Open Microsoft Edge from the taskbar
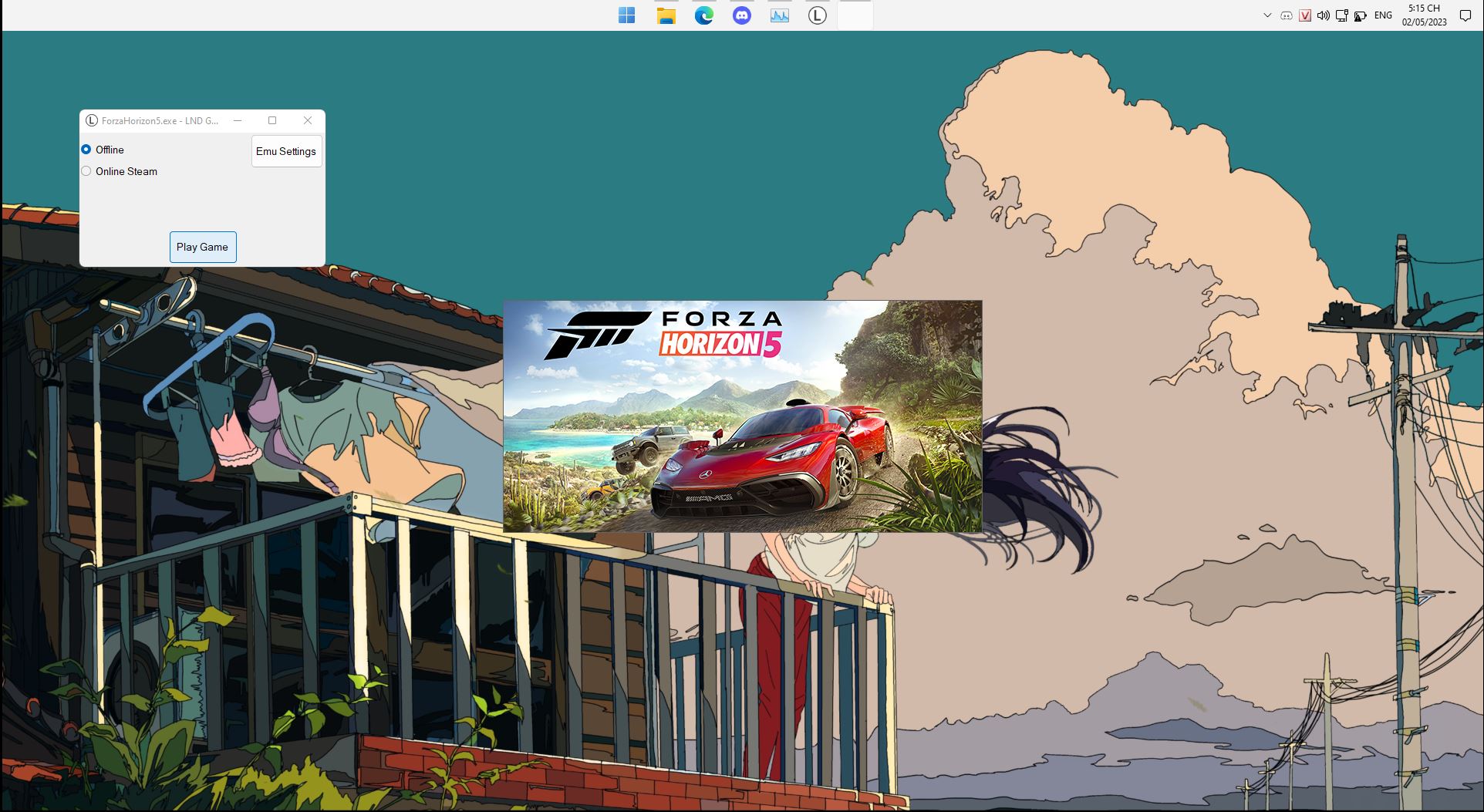This screenshot has height=812, width=1484. coord(703,15)
